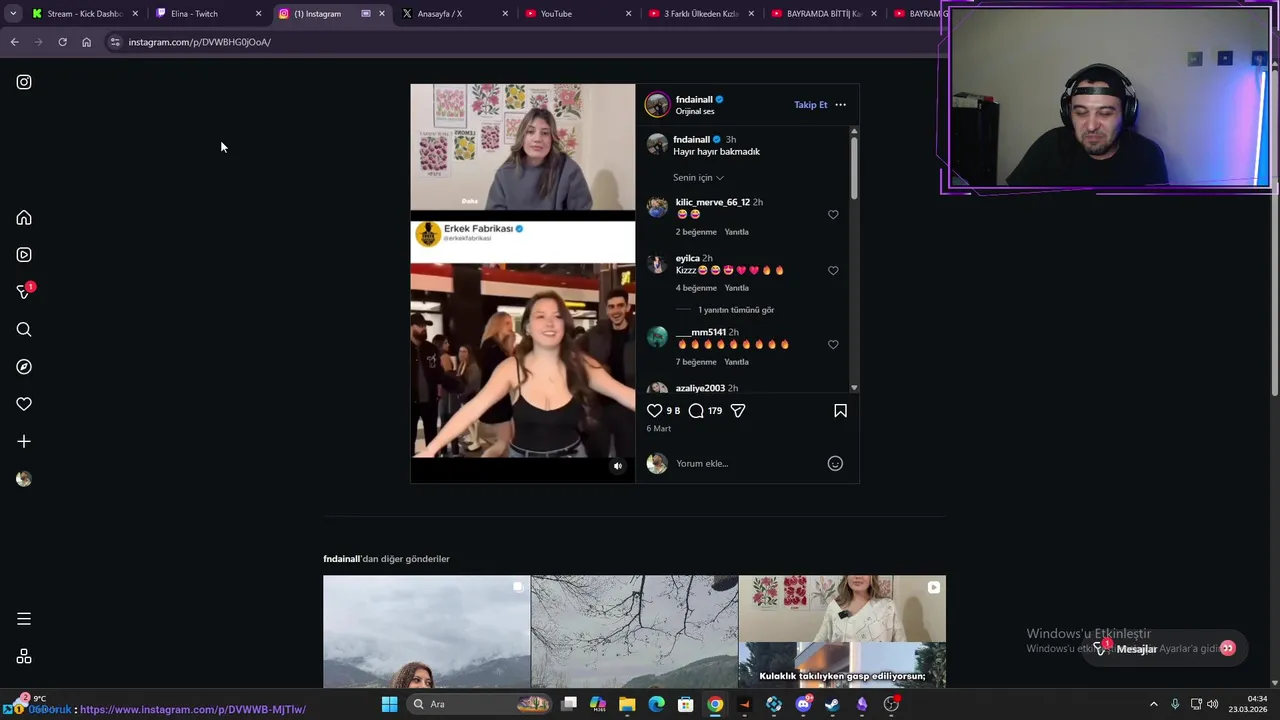Open browser home button

(86, 42)
